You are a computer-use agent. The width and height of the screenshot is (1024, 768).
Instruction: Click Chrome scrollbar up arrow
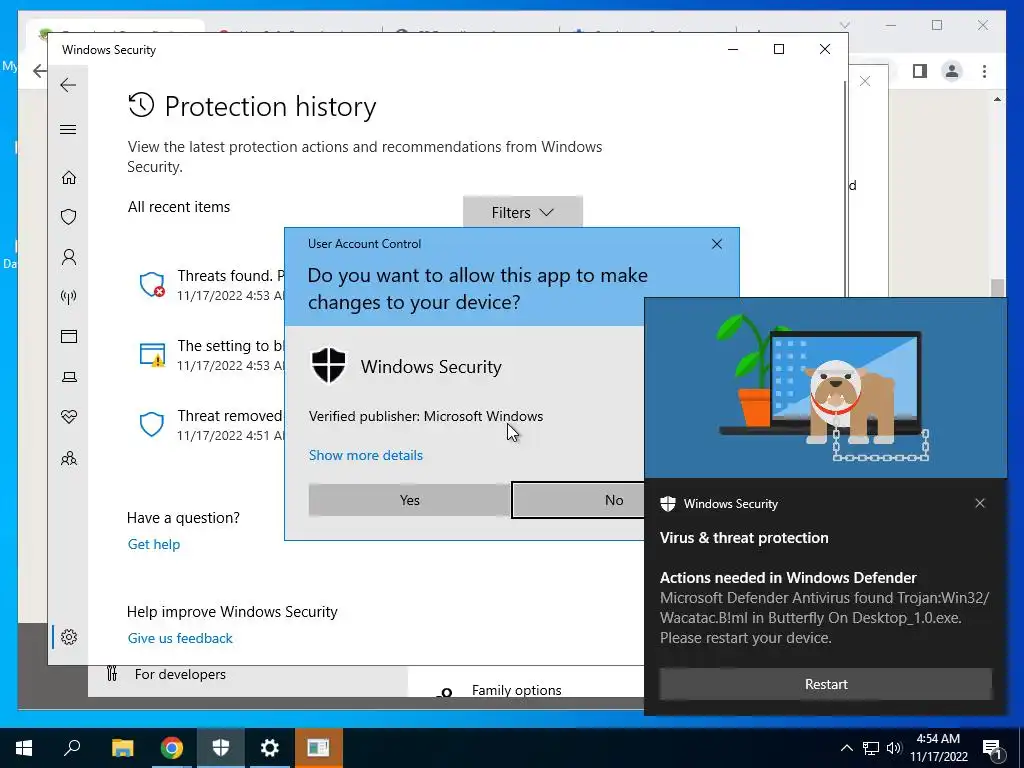tap(997, 99)
